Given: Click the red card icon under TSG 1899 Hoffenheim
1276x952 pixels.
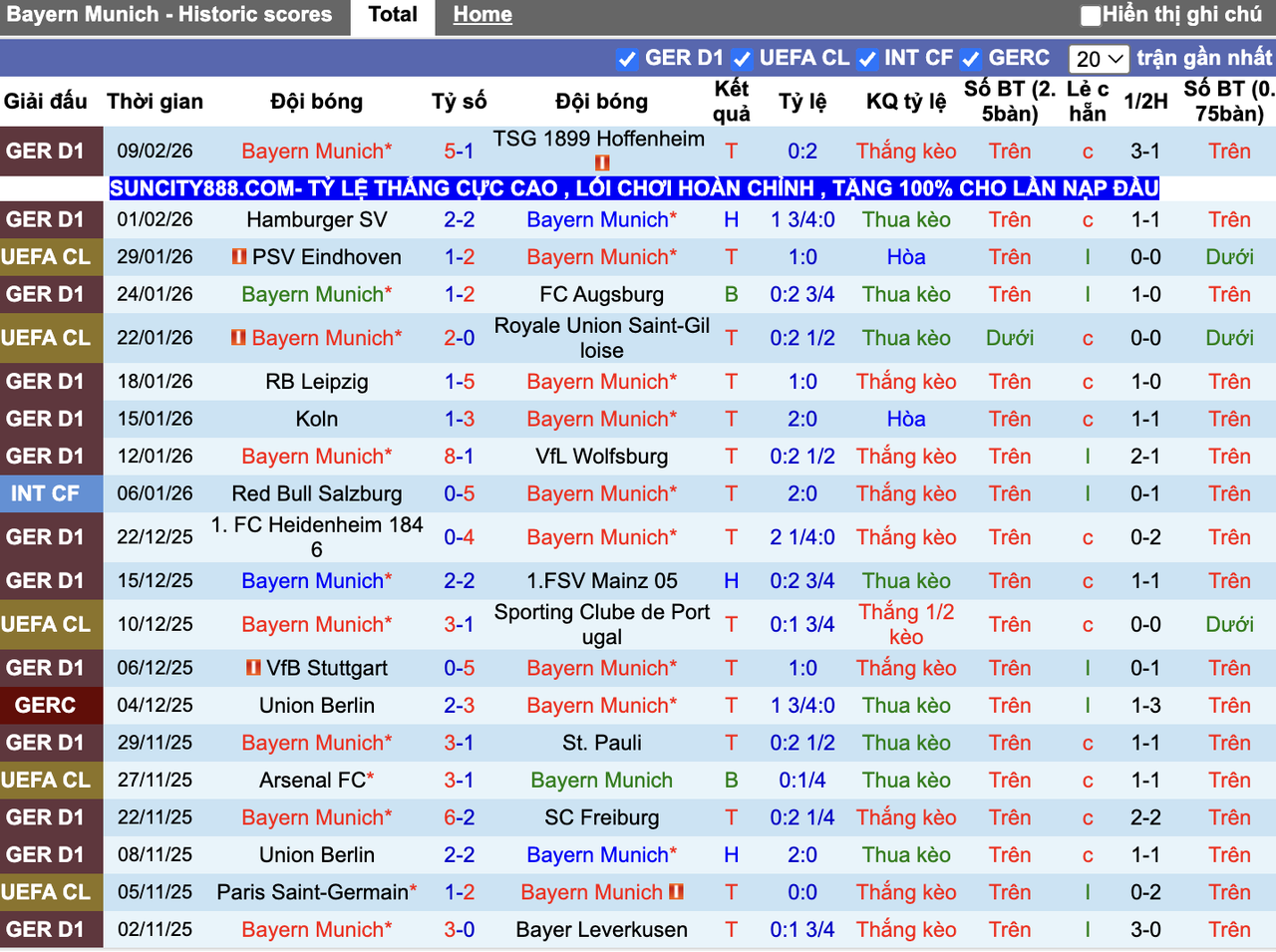Looking at the screenshot, I should [602, 162].
